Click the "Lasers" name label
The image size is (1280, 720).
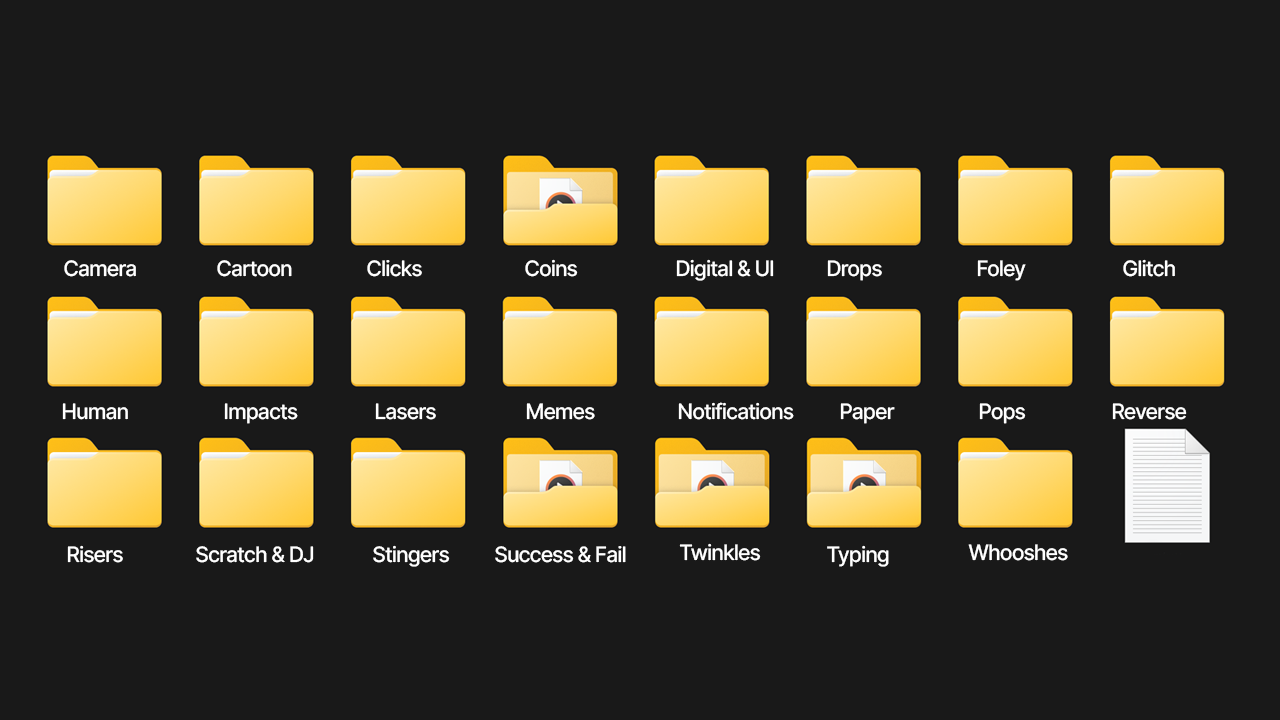click(405, 412)
